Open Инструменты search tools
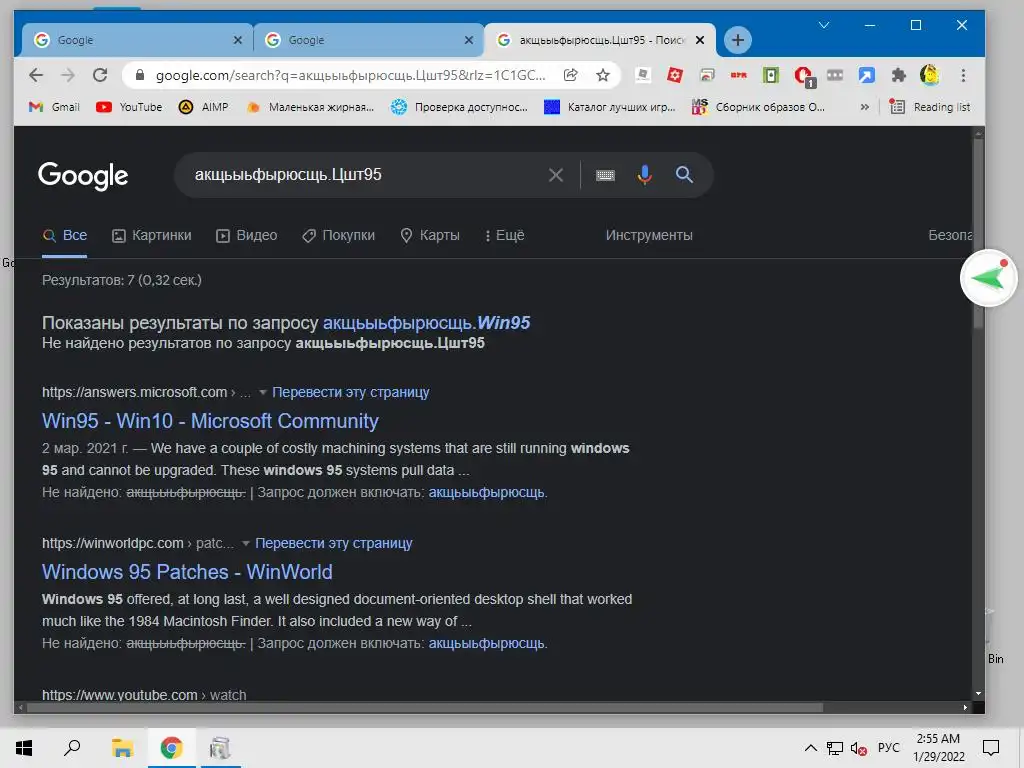The width and height of the screenshot is (1024, 768). pyautogui.click(x=649, y=235)
